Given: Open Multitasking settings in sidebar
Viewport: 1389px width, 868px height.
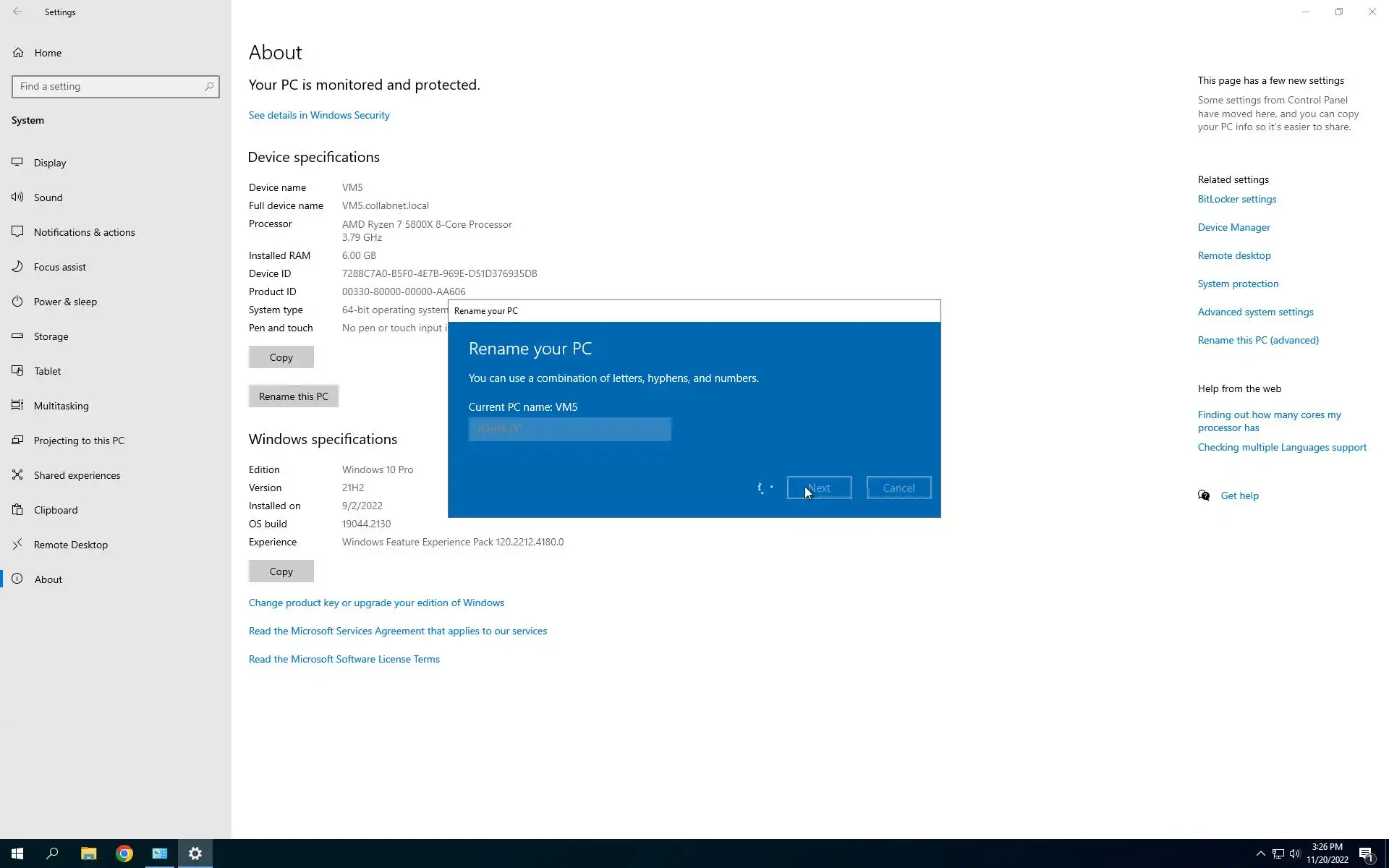Looking at the screenshot, I should coord(61,406).
